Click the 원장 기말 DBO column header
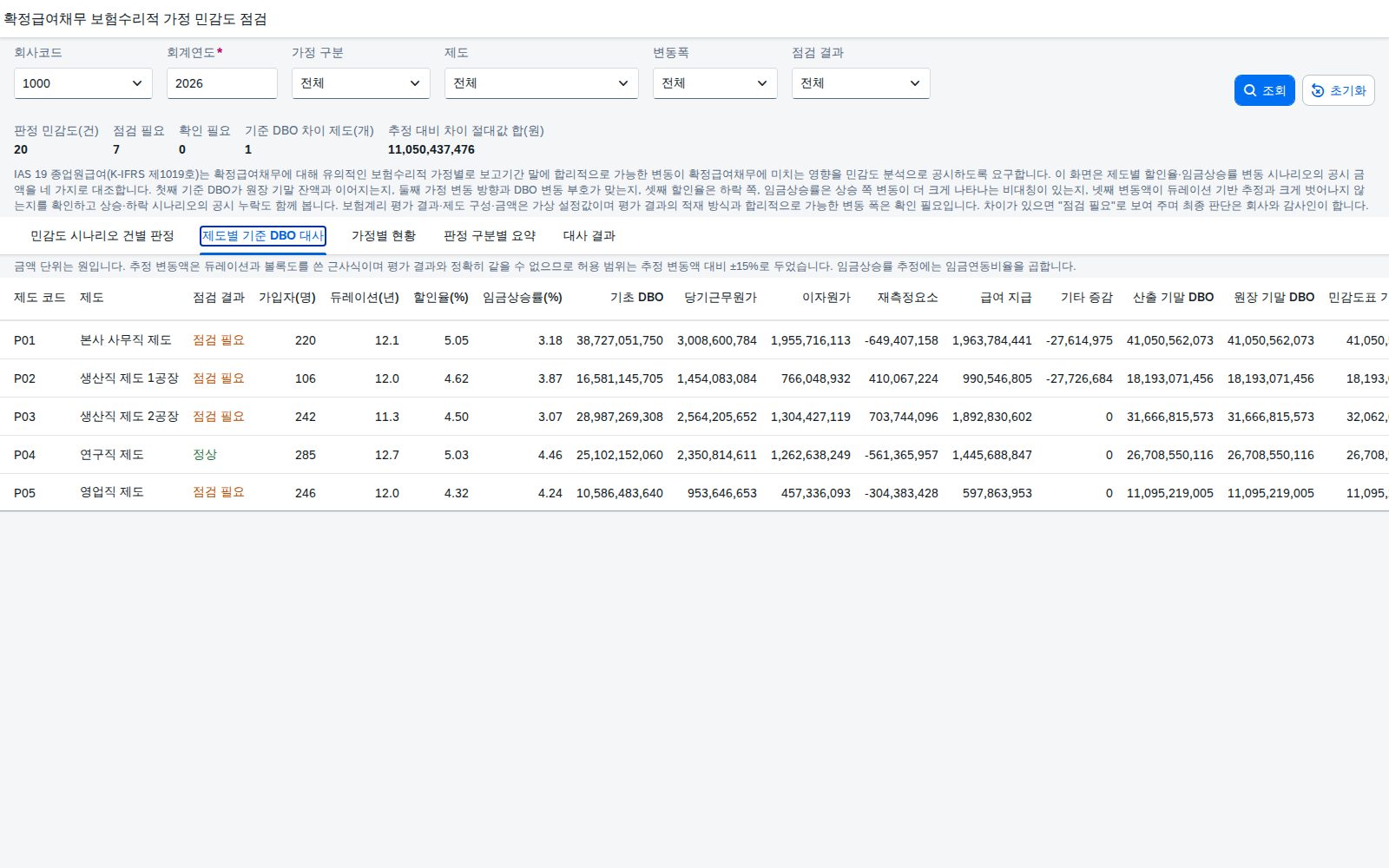1389x868 pixels. pyautogui.click(x=1274, y=298)
